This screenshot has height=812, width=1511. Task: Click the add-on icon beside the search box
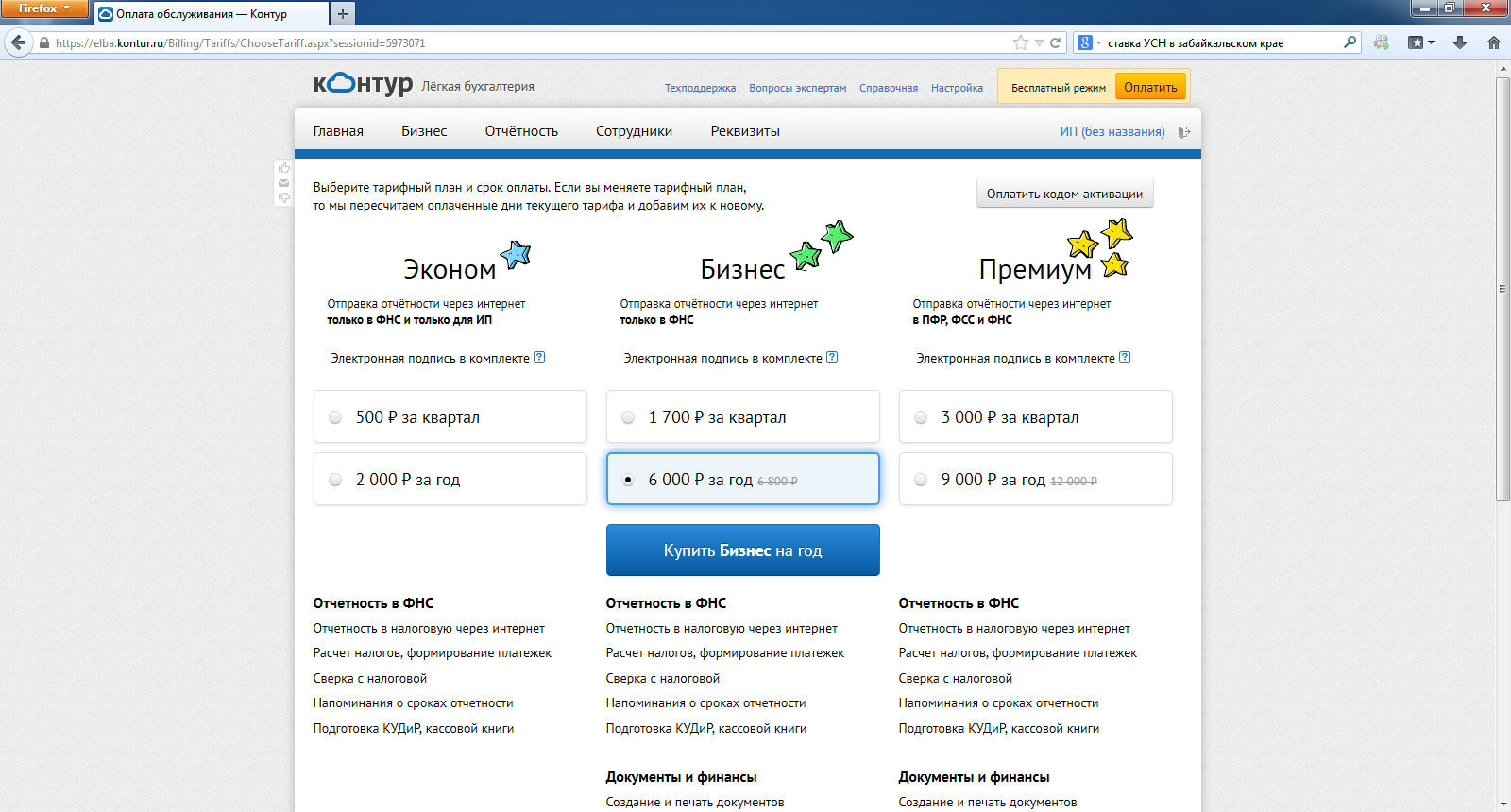1382,42
